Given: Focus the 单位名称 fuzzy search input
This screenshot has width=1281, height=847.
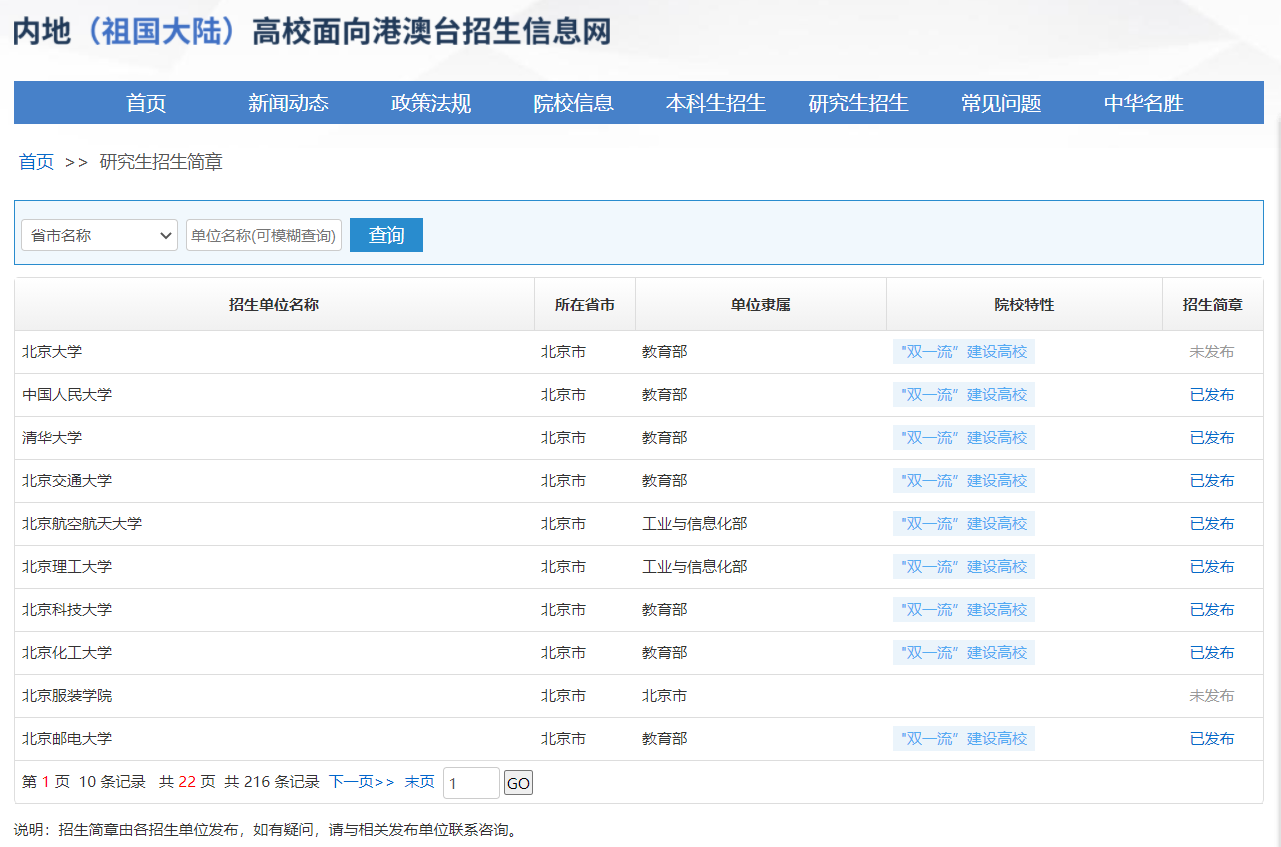Looking at the screenshot, I should pyautogui.click(x=264, y=235).
